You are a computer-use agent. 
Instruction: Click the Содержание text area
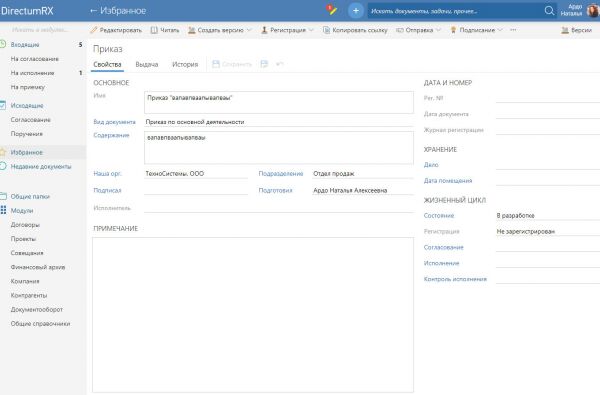click(279, 148)
